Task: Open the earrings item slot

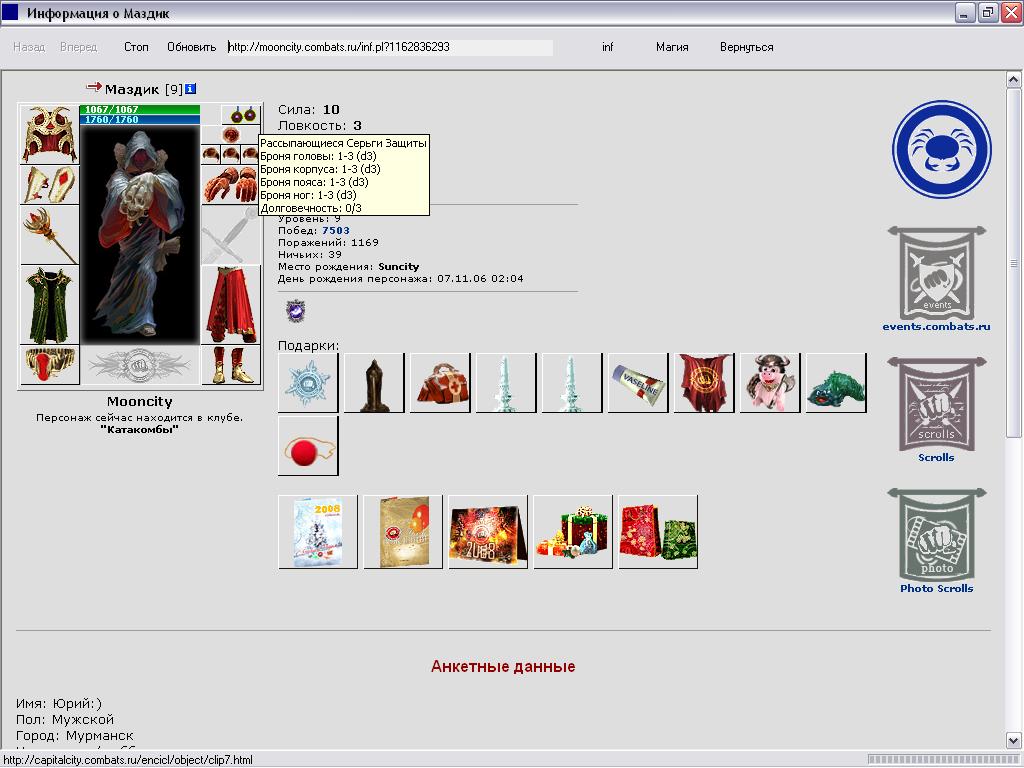Action: point(241,114)
